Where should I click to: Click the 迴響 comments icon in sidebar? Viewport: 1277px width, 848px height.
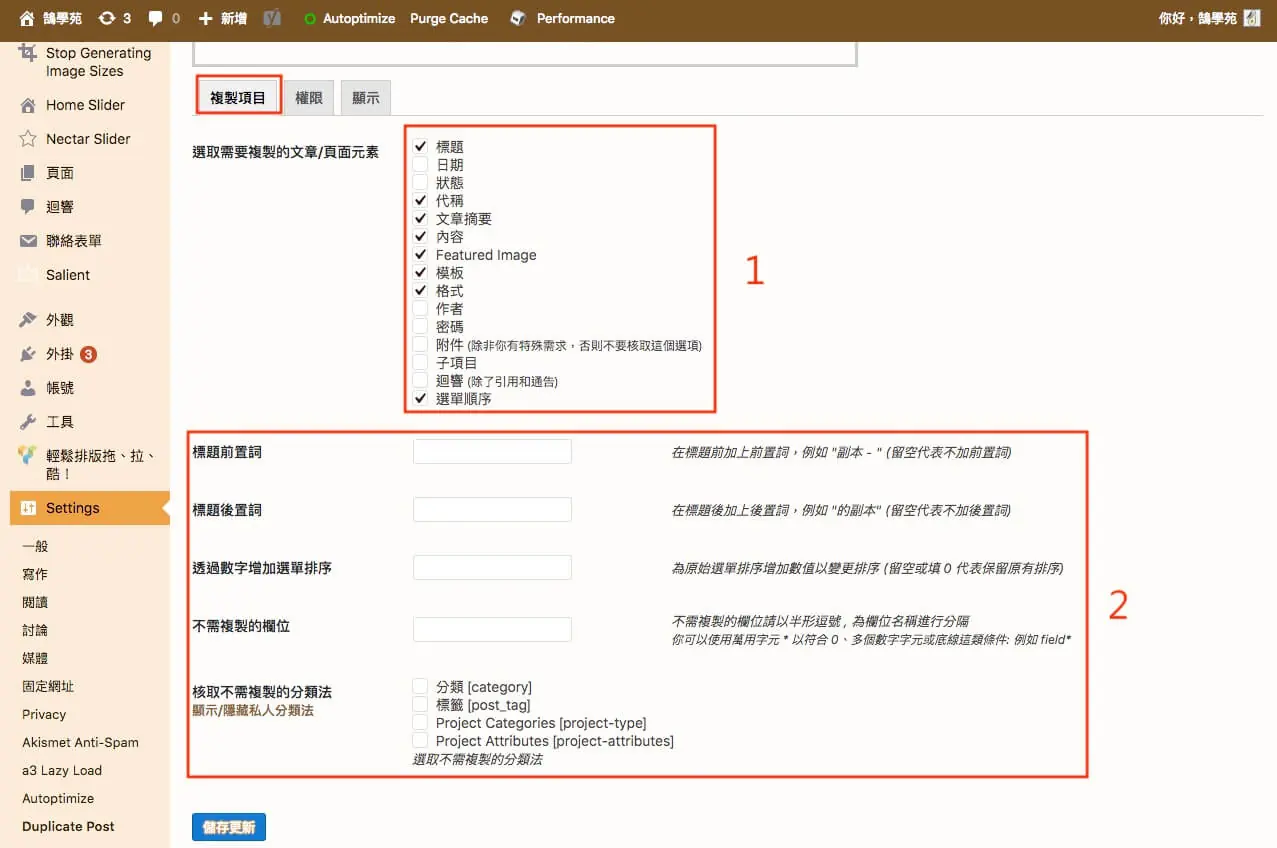coord(28,207)
